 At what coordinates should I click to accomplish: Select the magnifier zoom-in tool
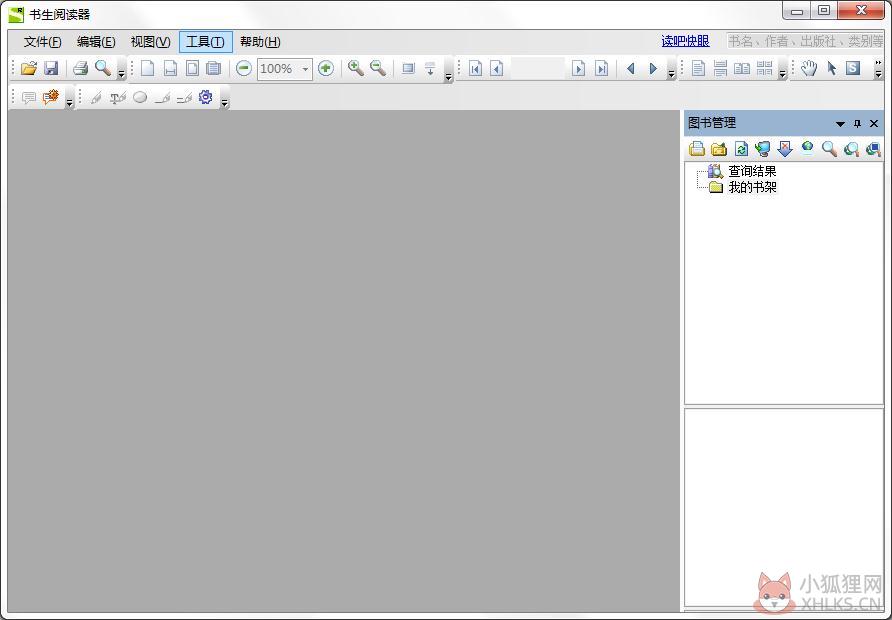356,69
